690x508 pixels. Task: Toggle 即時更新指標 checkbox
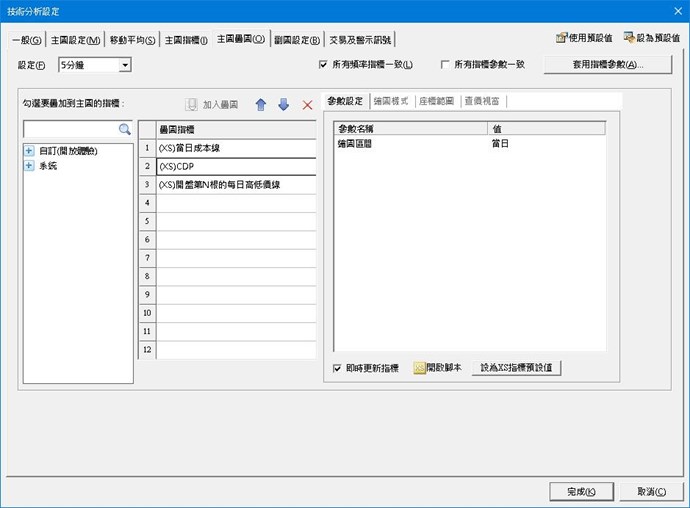click(x=337, y=368)
